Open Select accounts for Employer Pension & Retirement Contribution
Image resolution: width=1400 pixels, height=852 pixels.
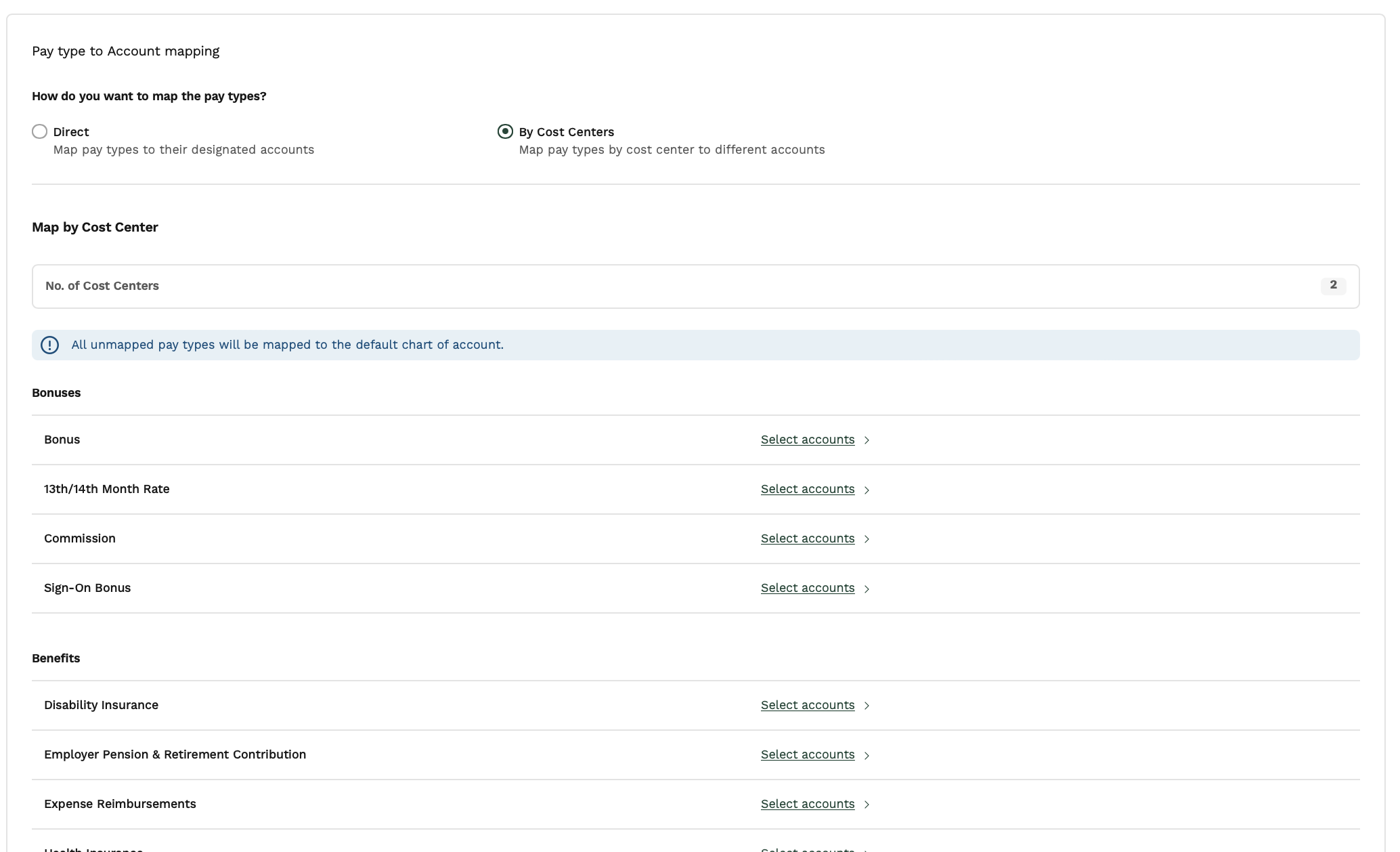807,754
